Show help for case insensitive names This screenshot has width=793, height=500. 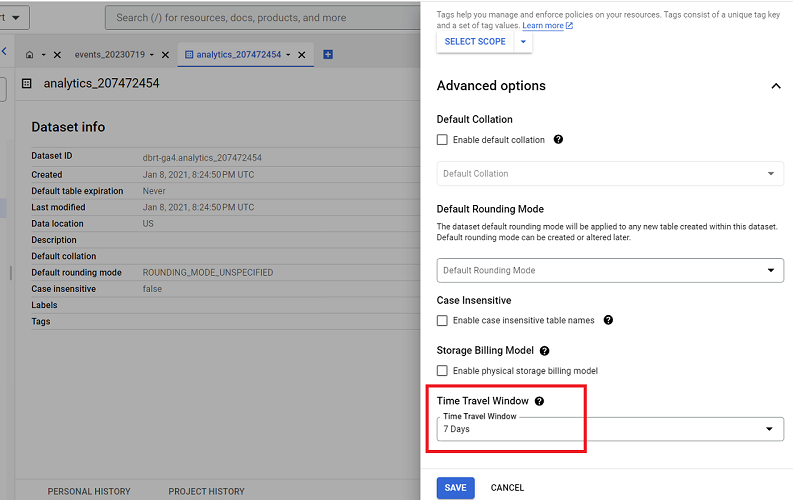[x=608, y=320]
